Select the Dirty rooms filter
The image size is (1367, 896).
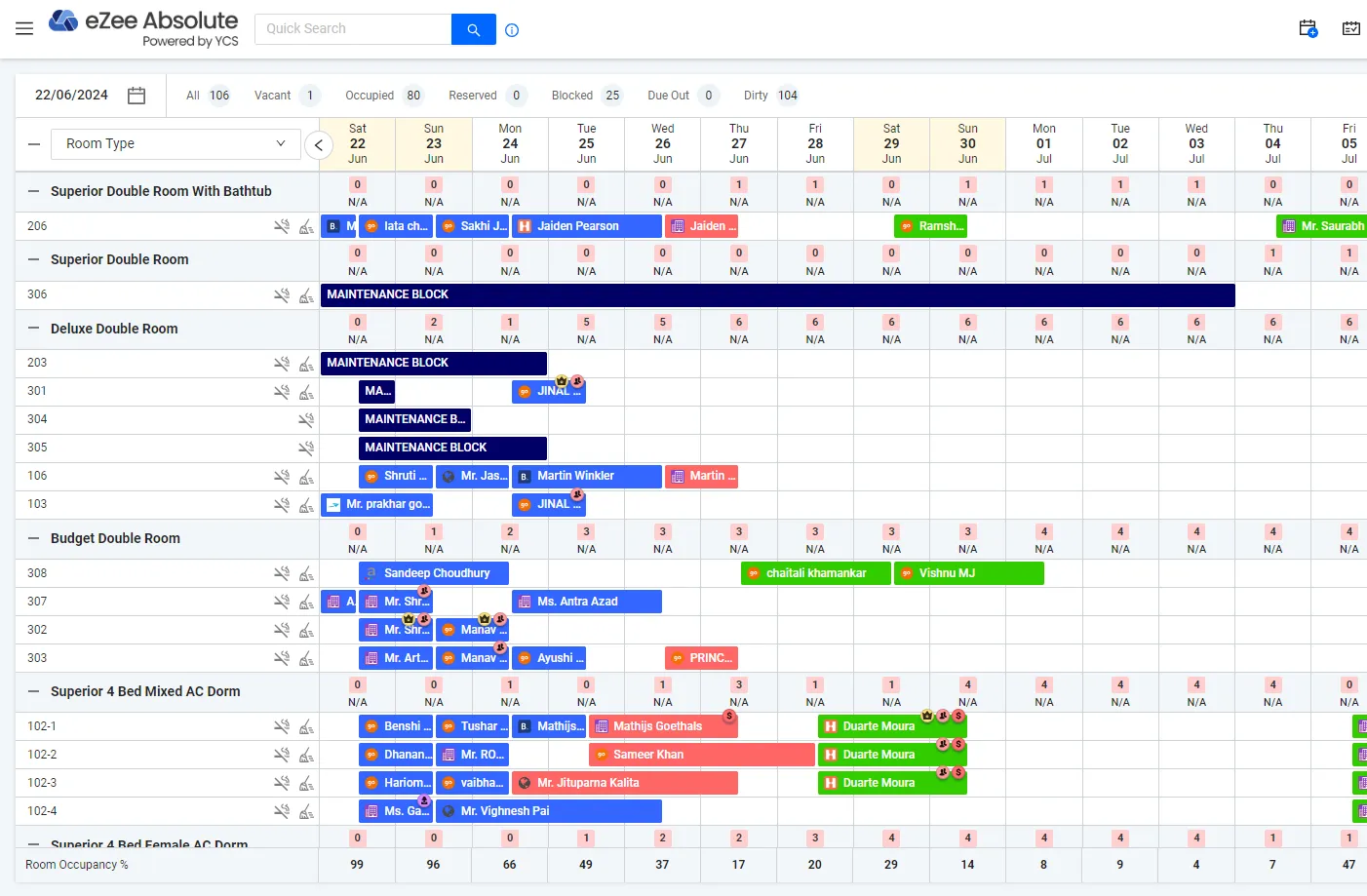point(770,96)
